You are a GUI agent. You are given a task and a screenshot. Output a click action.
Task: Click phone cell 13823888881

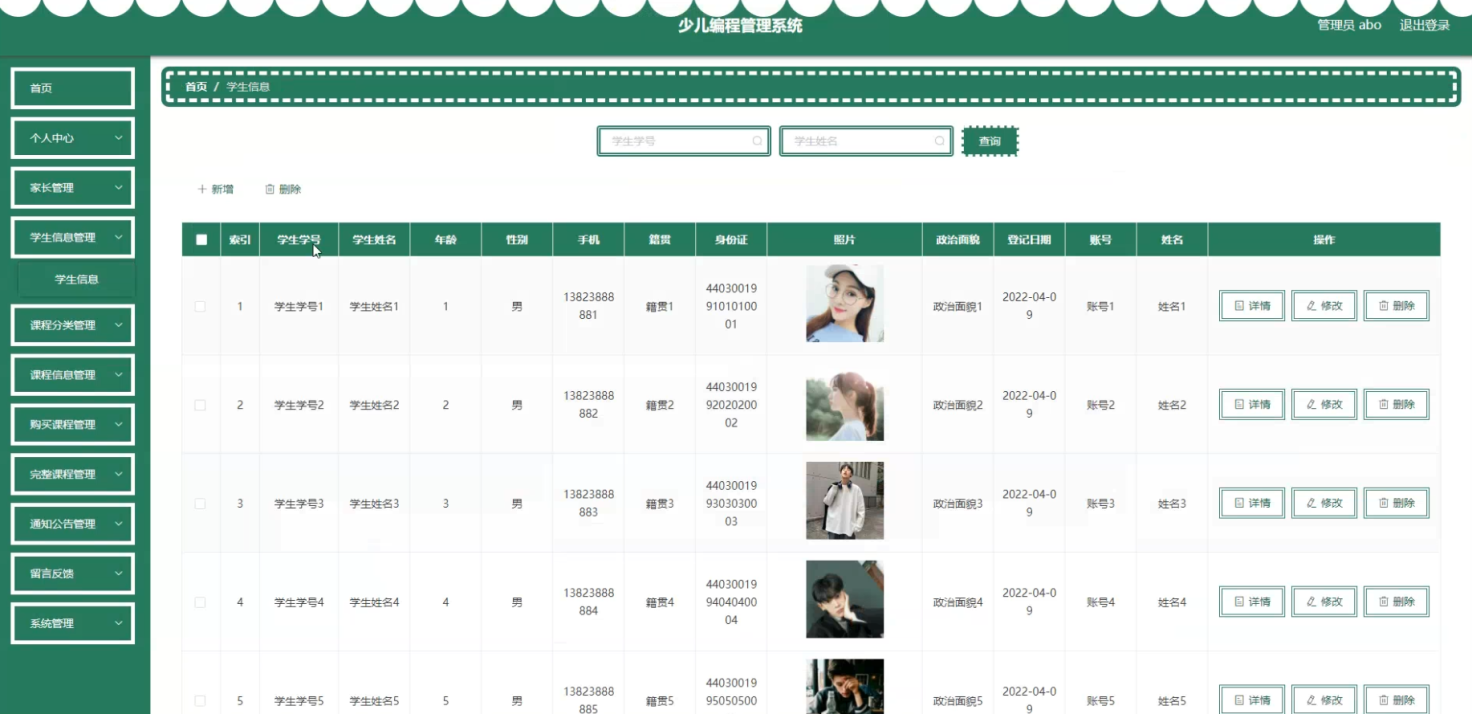tap(588, 306)
